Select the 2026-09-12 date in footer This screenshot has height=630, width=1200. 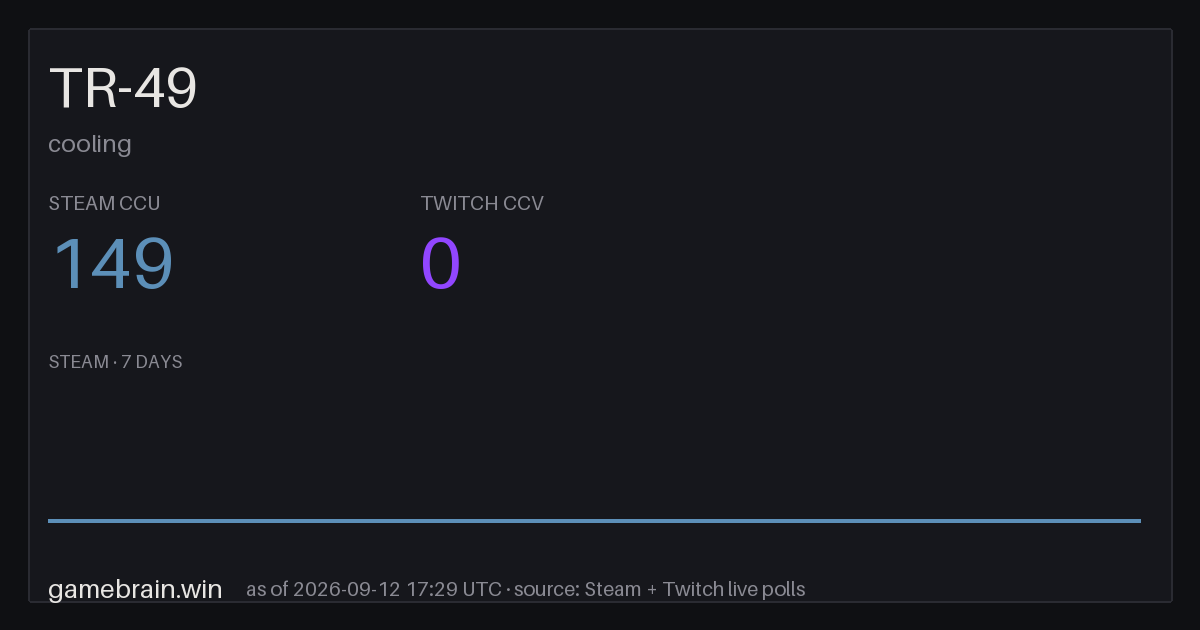(x=348, y=589)
